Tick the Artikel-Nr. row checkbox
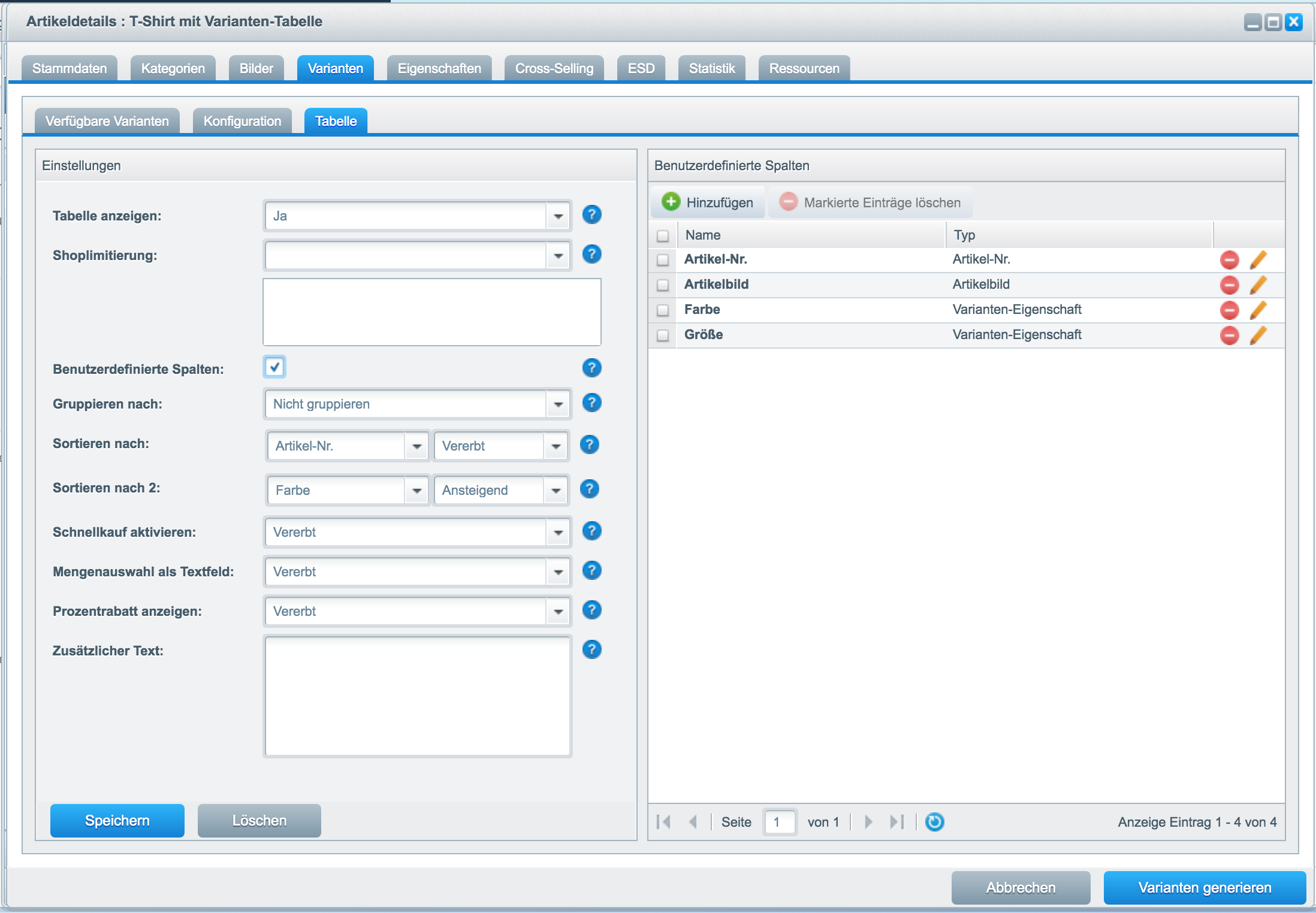Image resolution: width=1316 pixels, height=913 pixels. (x=662, y=260)
